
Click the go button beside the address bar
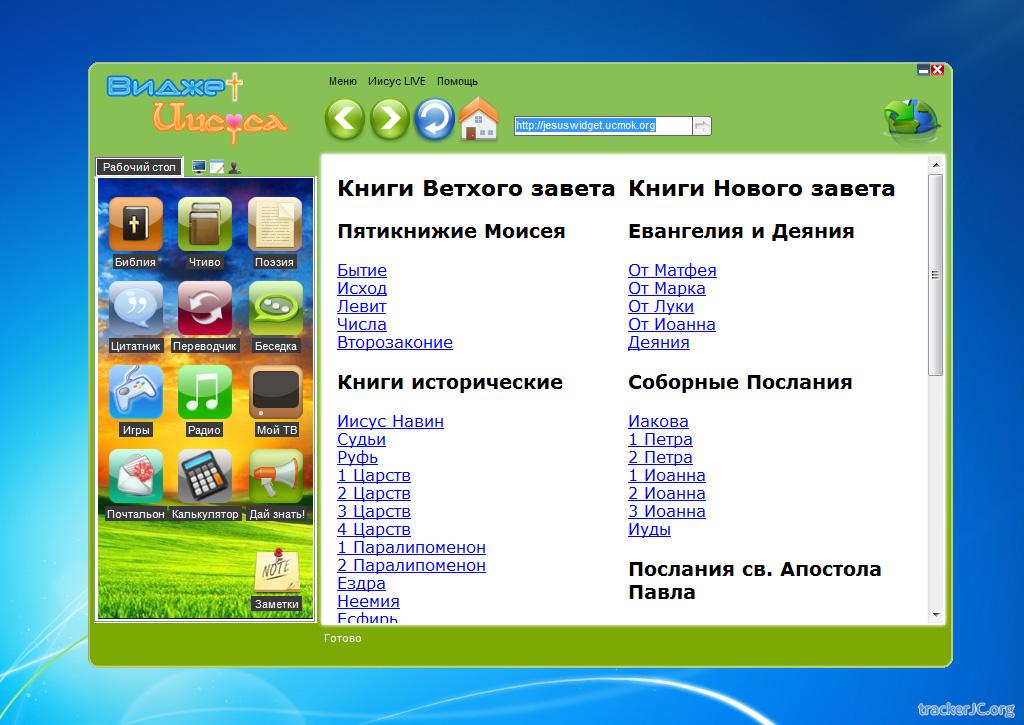coord(701,126)
